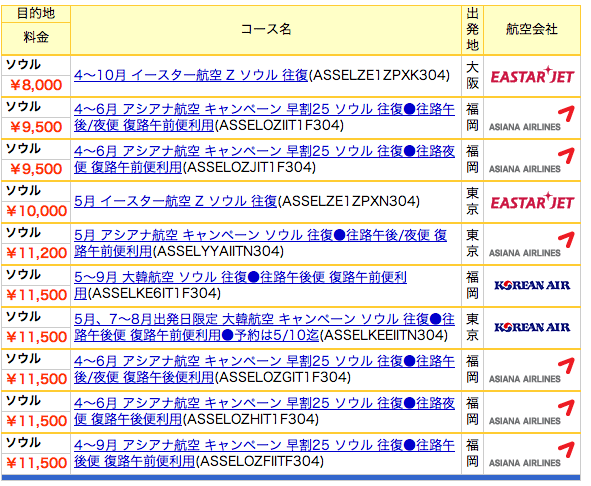This screenshot has width=591, height=486.
Task: Open the May Eastar Z course link ASSELZE1ZPXN304
Action: (x=176, y=201)
